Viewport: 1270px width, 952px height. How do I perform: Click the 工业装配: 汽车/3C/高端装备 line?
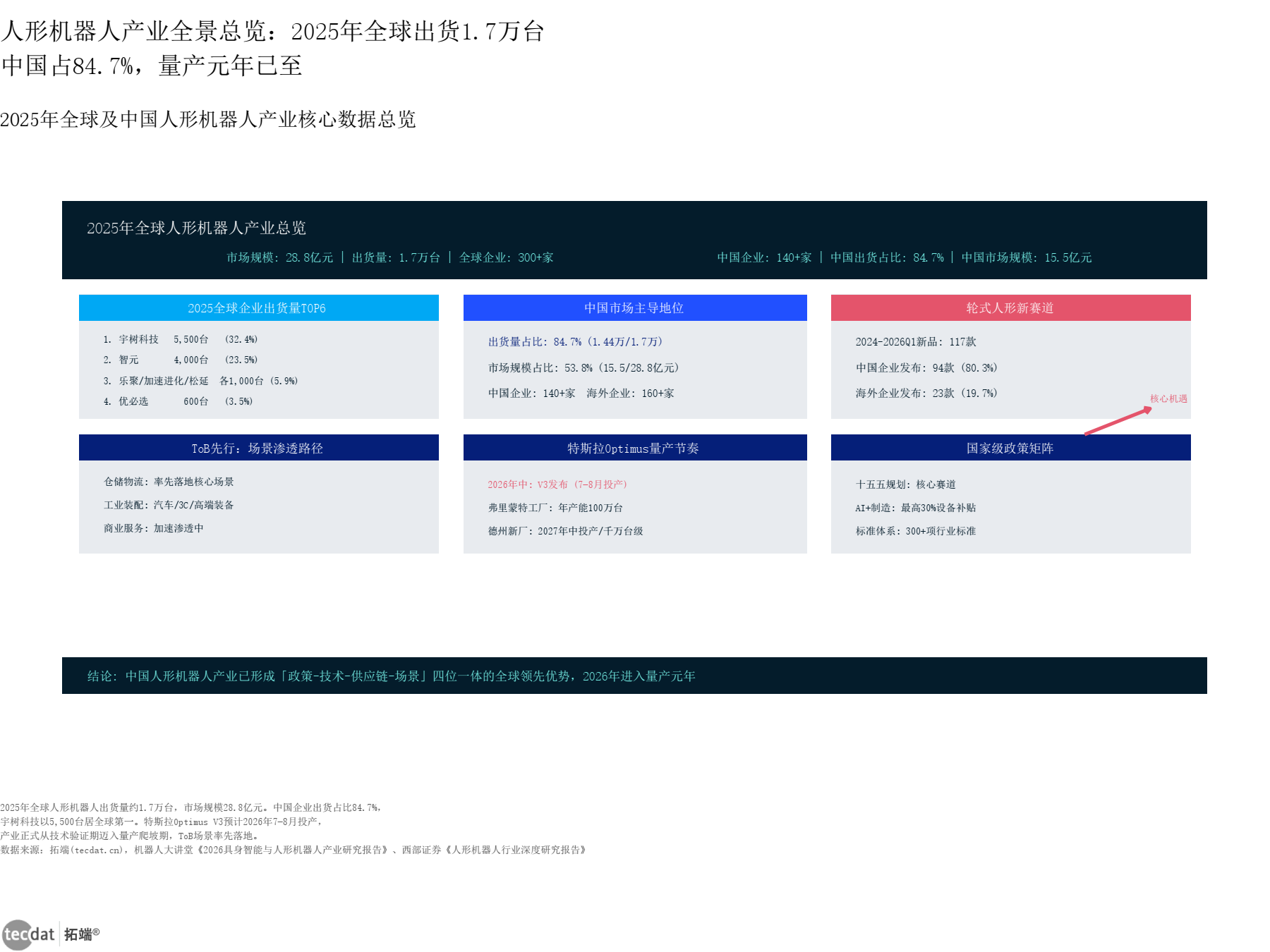click(x=169, y=505)
